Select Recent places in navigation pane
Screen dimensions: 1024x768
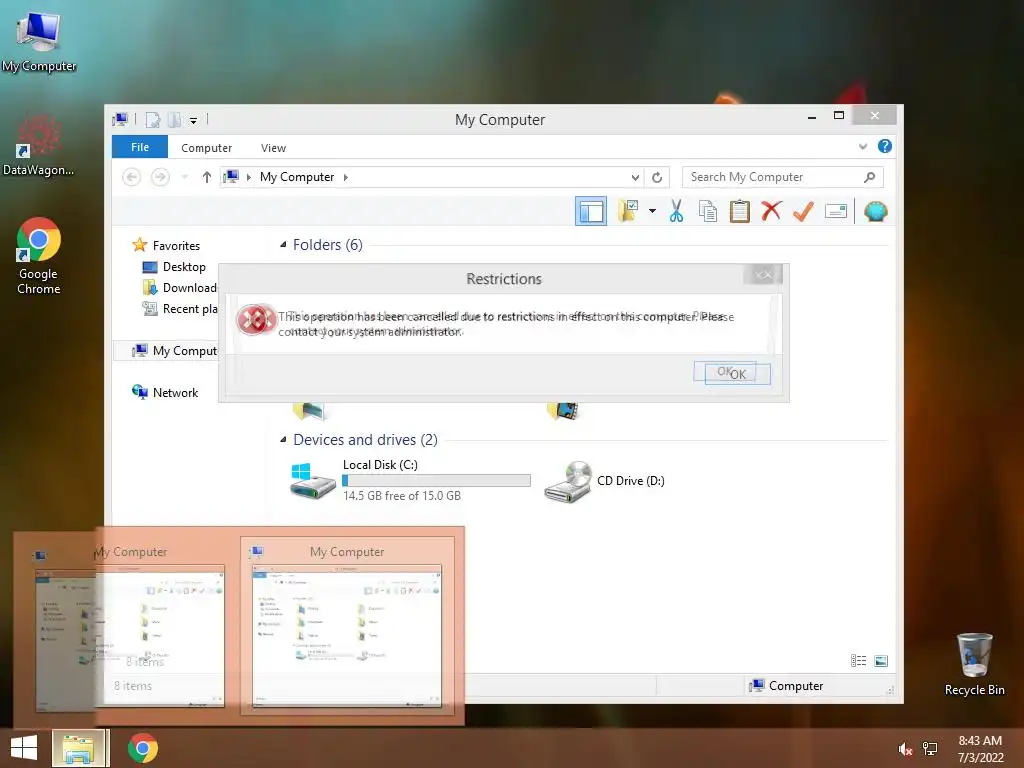(179, 308)
